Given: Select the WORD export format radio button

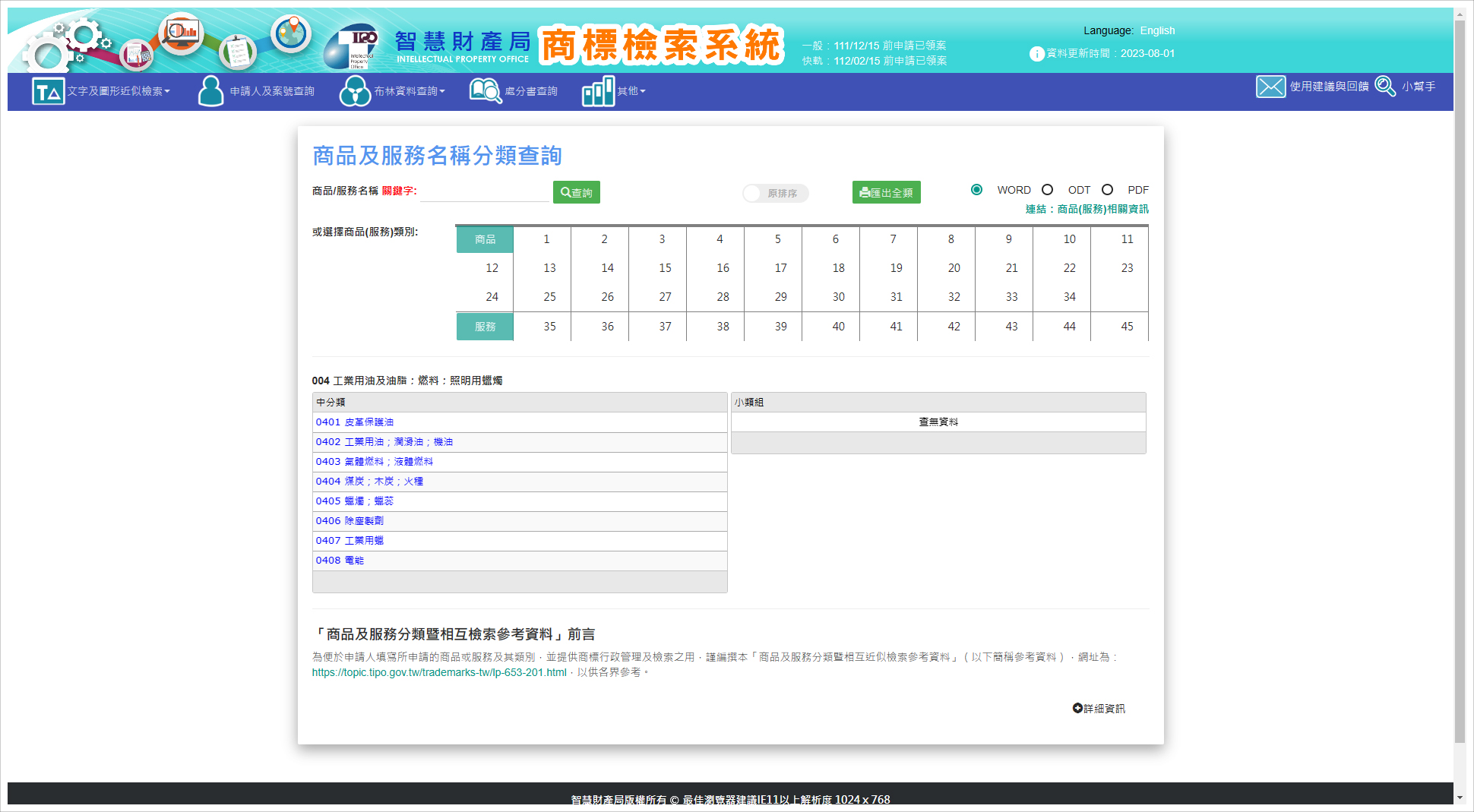Looking at the screenshot, I should click(x=976, y=190).
